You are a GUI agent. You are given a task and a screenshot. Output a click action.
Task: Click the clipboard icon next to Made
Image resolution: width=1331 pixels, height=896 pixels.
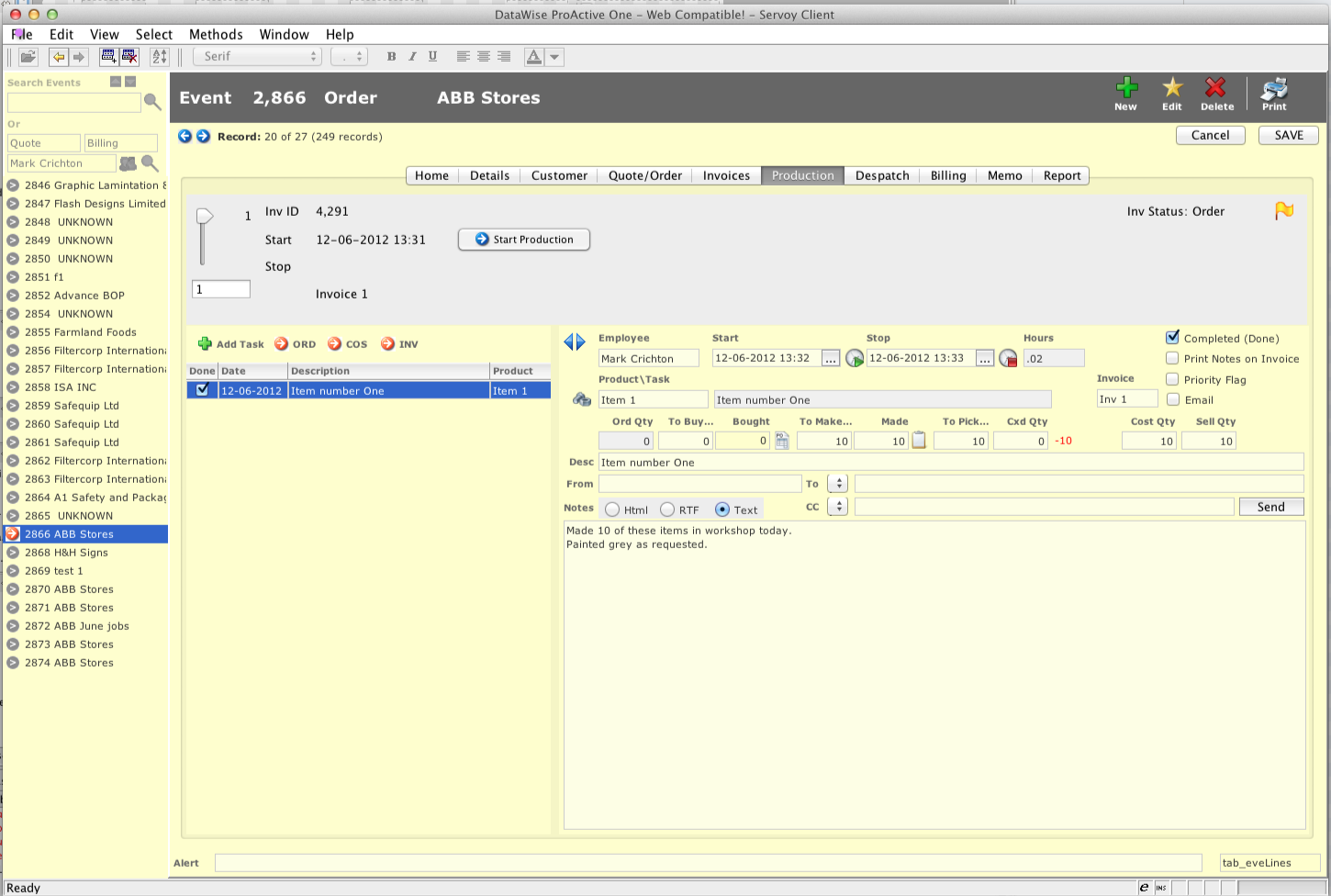coord(919,441)
